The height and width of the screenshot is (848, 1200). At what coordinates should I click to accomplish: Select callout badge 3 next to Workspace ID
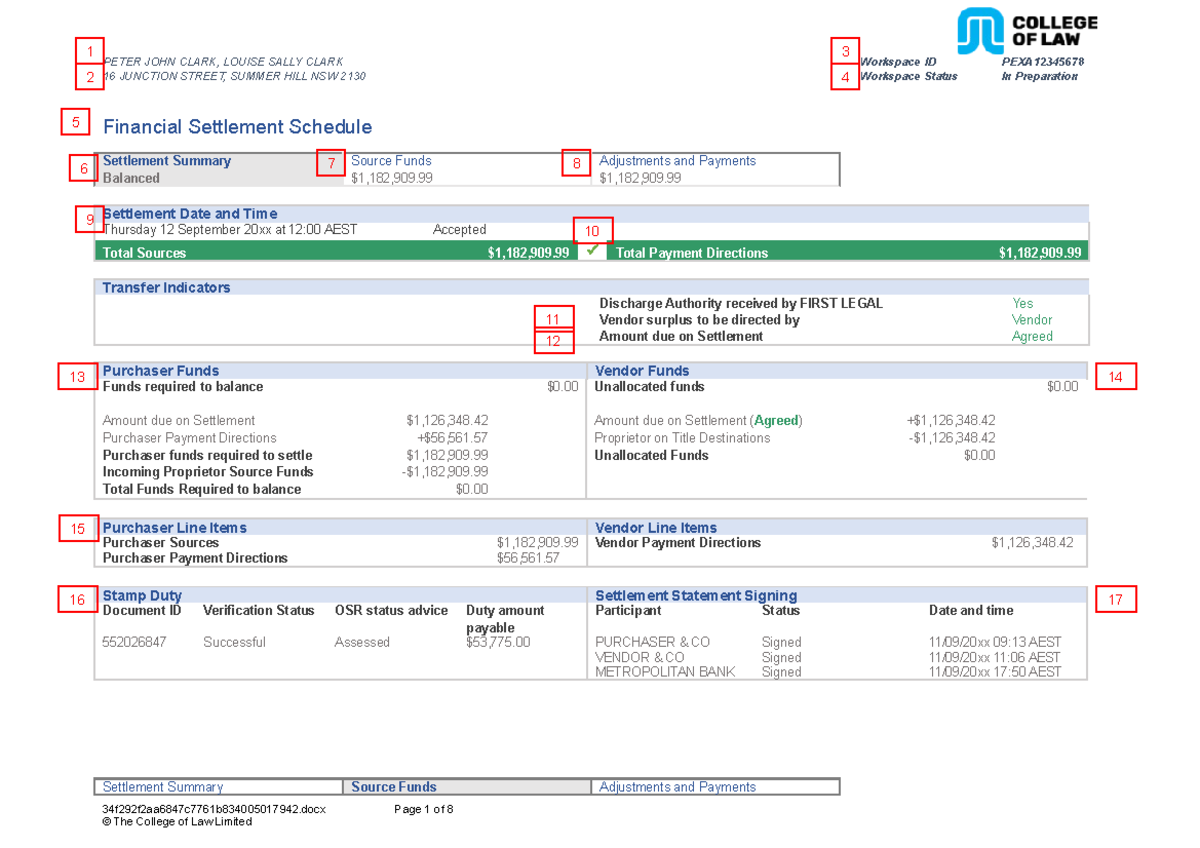pos(844,49)
